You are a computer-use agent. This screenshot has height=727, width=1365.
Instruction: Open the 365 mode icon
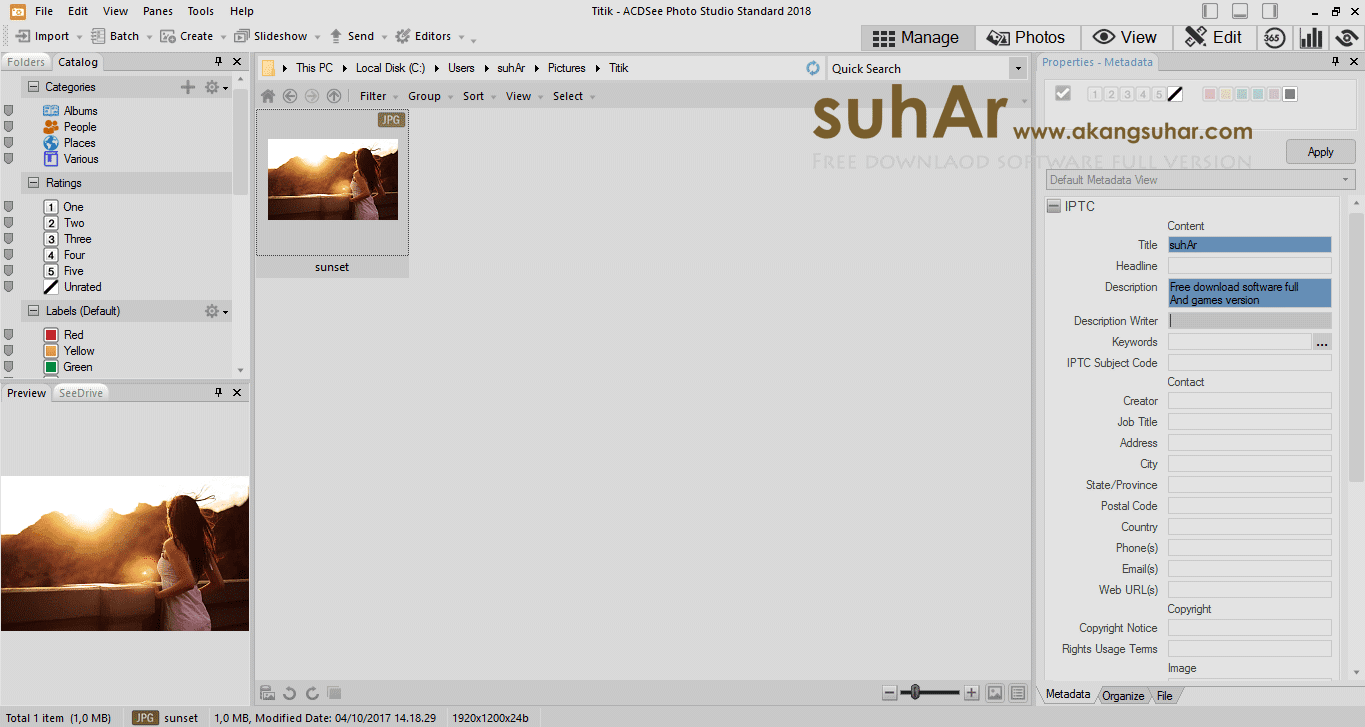pyautogui.click(x=1273, y=38)
